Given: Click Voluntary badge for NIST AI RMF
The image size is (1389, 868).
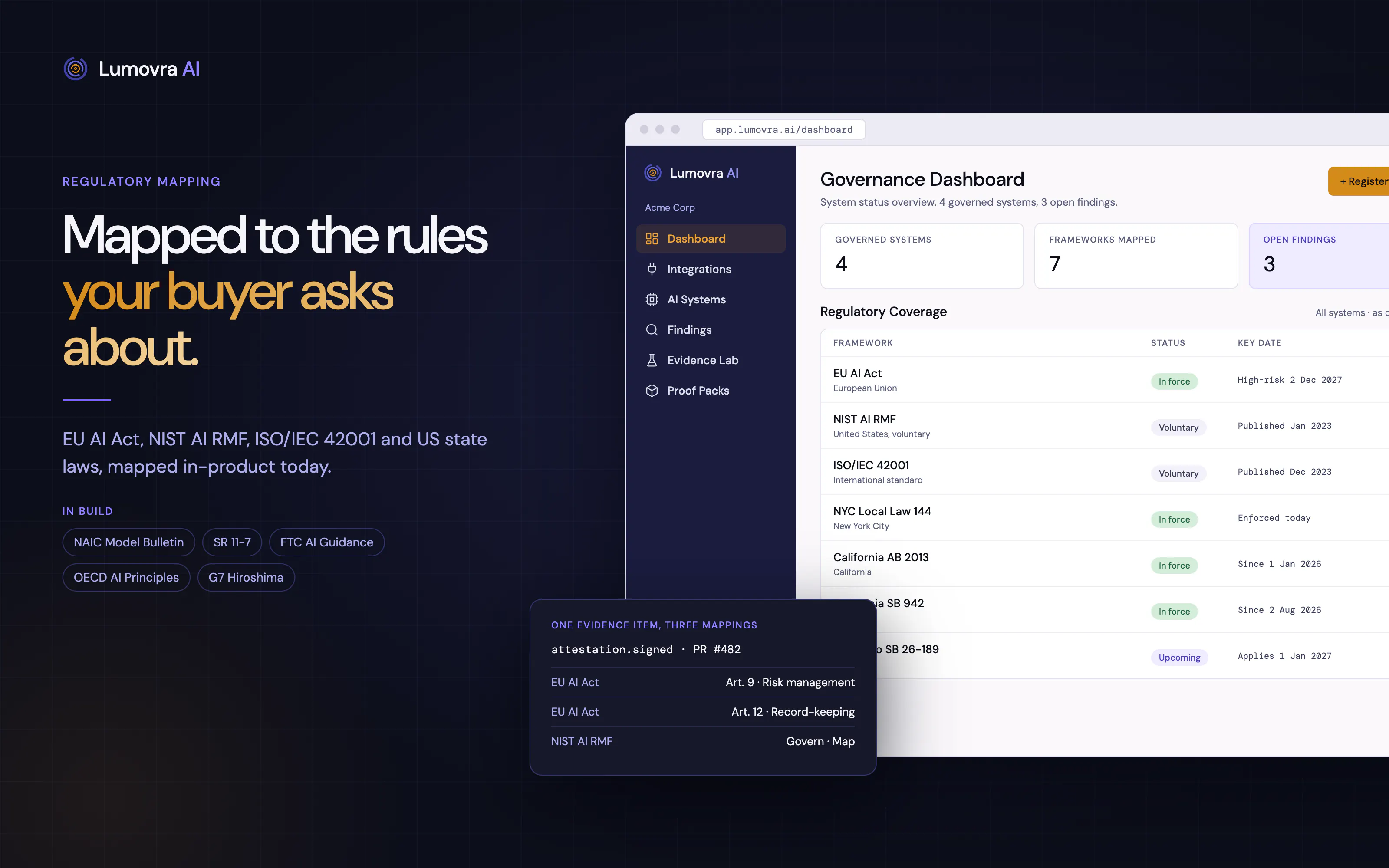Looking at the screenshot, I should click(x=1178, y=427).
